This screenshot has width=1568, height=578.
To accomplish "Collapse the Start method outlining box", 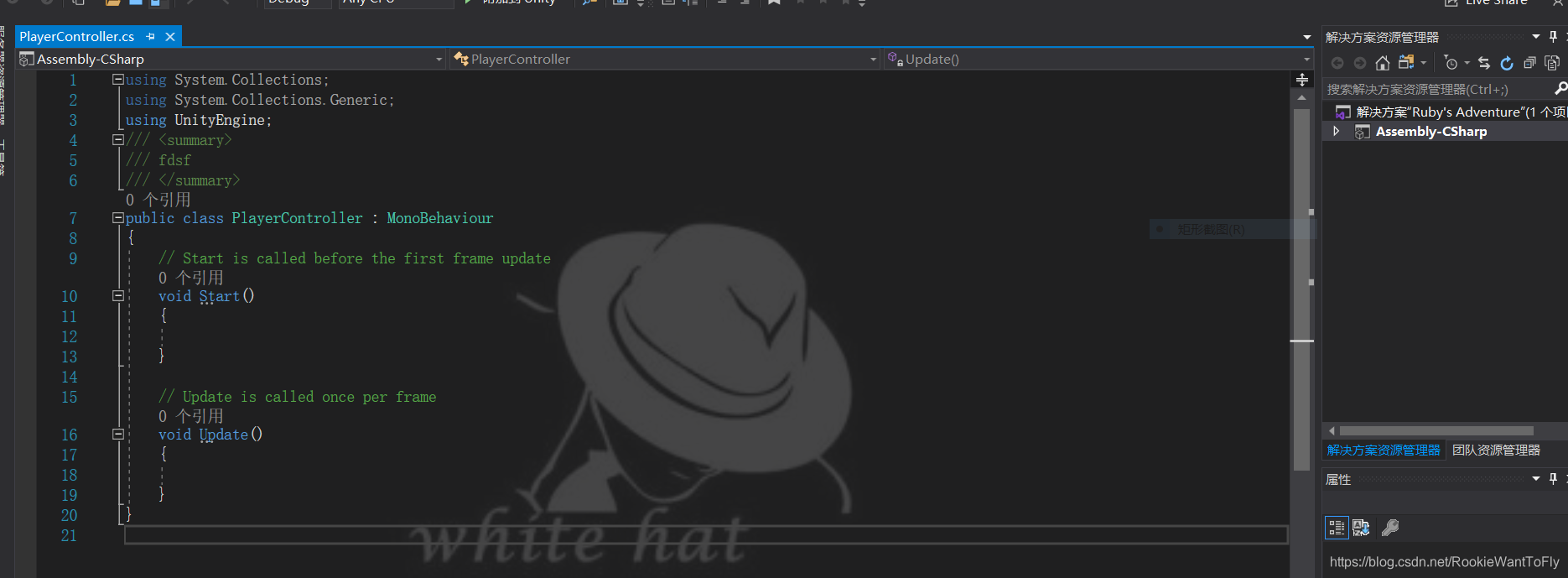I will (x=118, y=296).
